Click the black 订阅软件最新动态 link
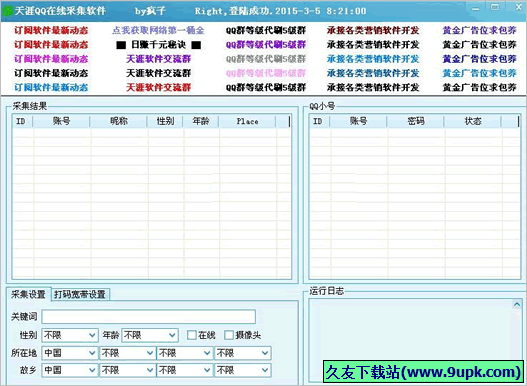Image resolution: width=527 pixels, height=386 pixels. tap(51, 73)
